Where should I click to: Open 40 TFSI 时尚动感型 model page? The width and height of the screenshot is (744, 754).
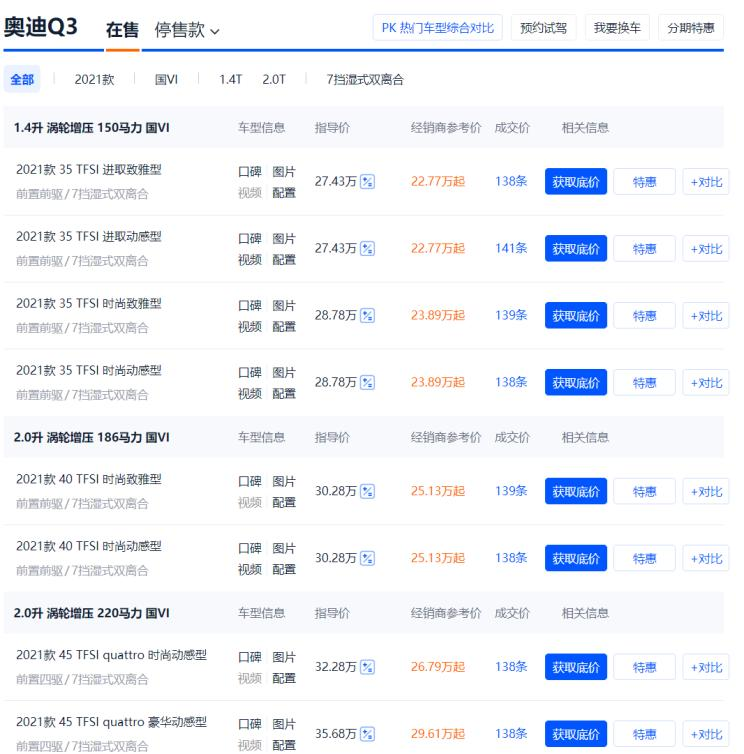pyautogui.click(x=88, y=546)
